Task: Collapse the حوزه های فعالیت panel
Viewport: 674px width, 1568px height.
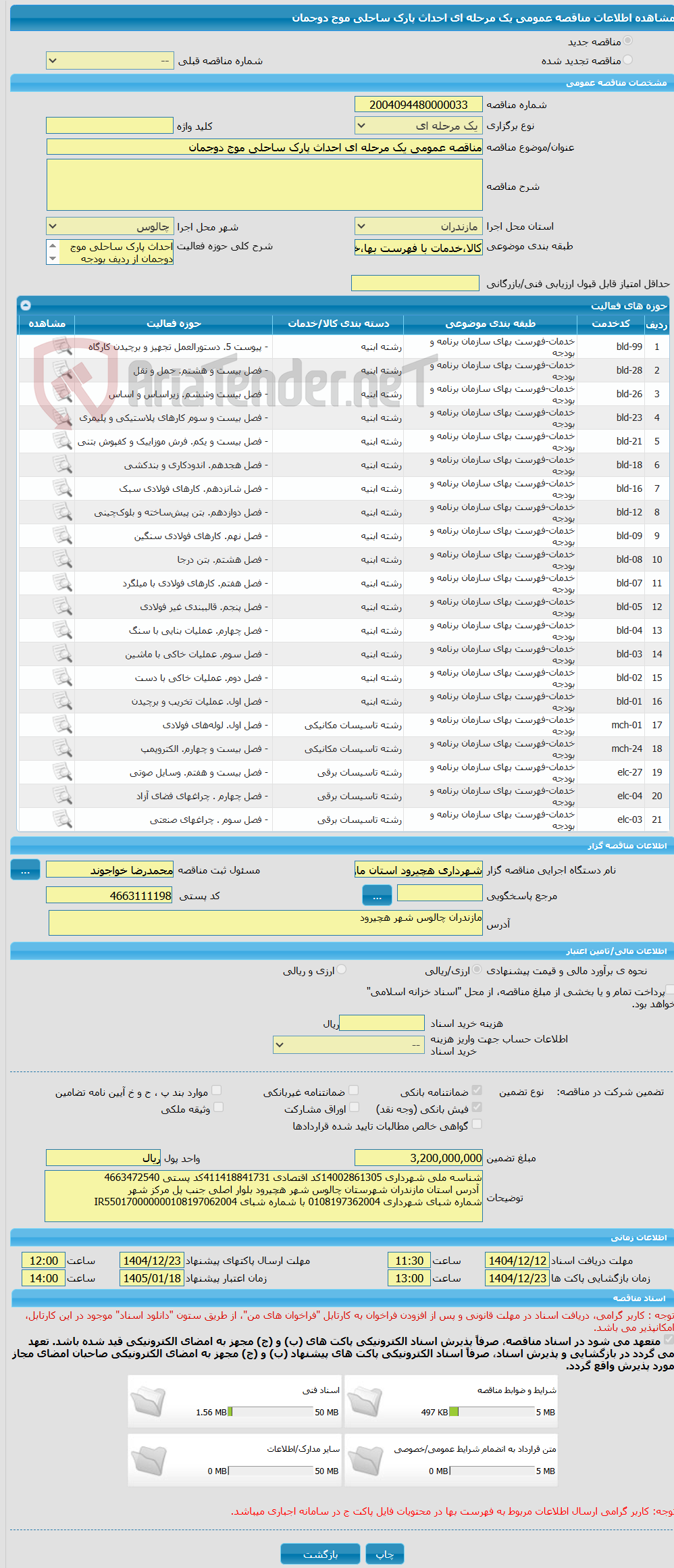Action: [26, 305]
